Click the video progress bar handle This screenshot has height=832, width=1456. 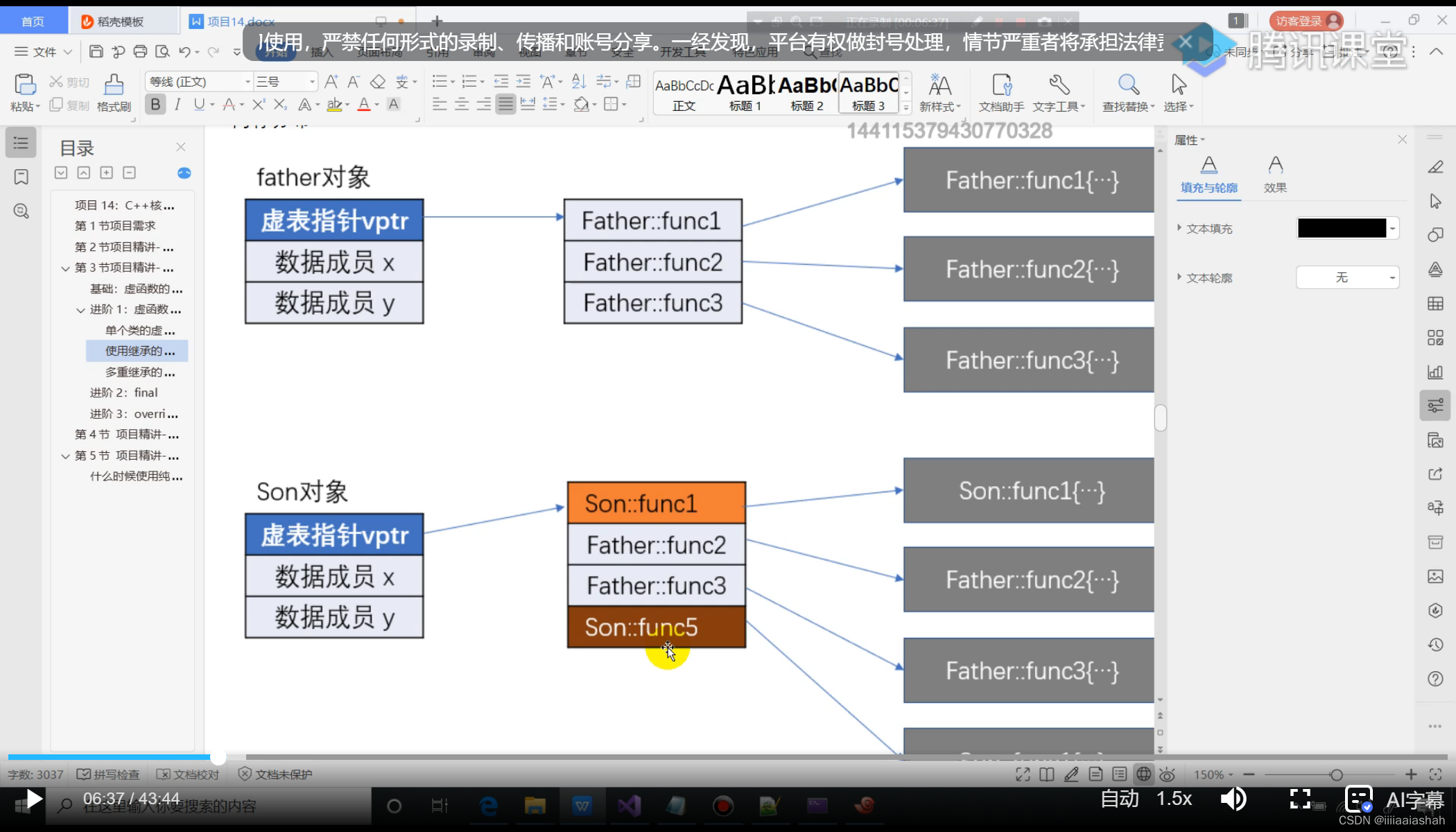pos(218,757)
